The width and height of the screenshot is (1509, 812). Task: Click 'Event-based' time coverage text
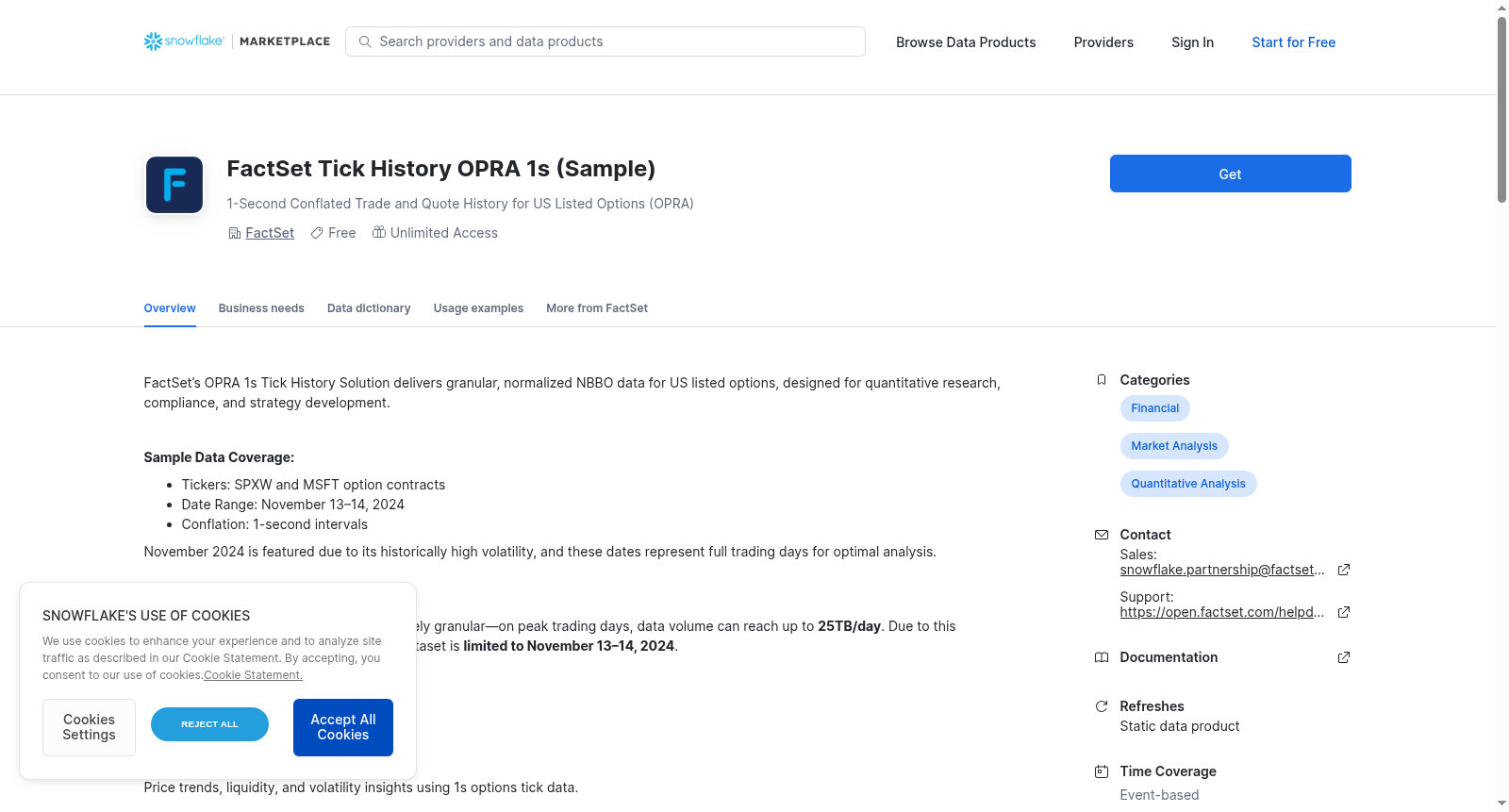[1159, 795]
